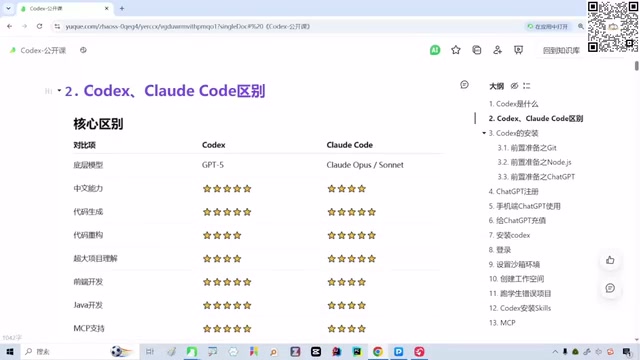Click the browser address bar URL
The height and width of the screenshot is (360, 640).
(188, 27)
